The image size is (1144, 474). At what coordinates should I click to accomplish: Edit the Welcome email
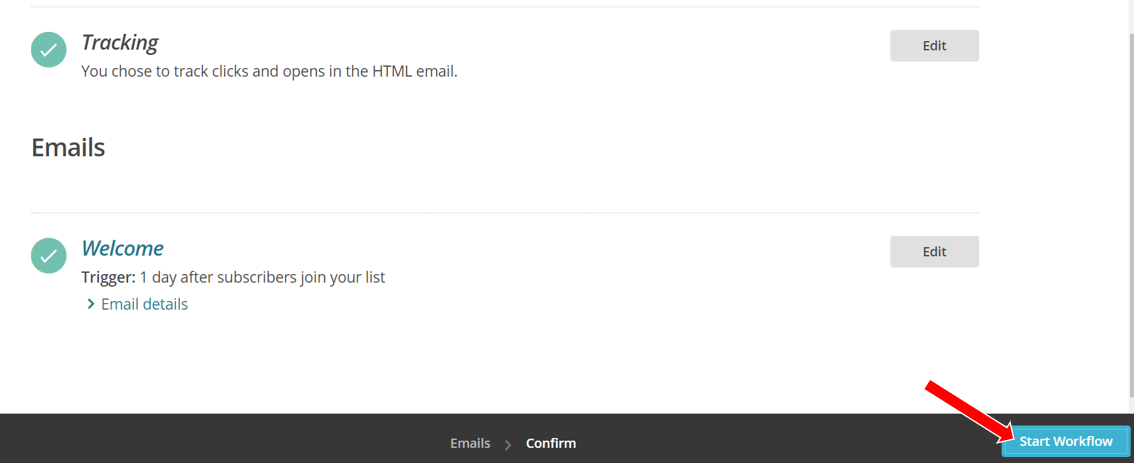(934, 252)
